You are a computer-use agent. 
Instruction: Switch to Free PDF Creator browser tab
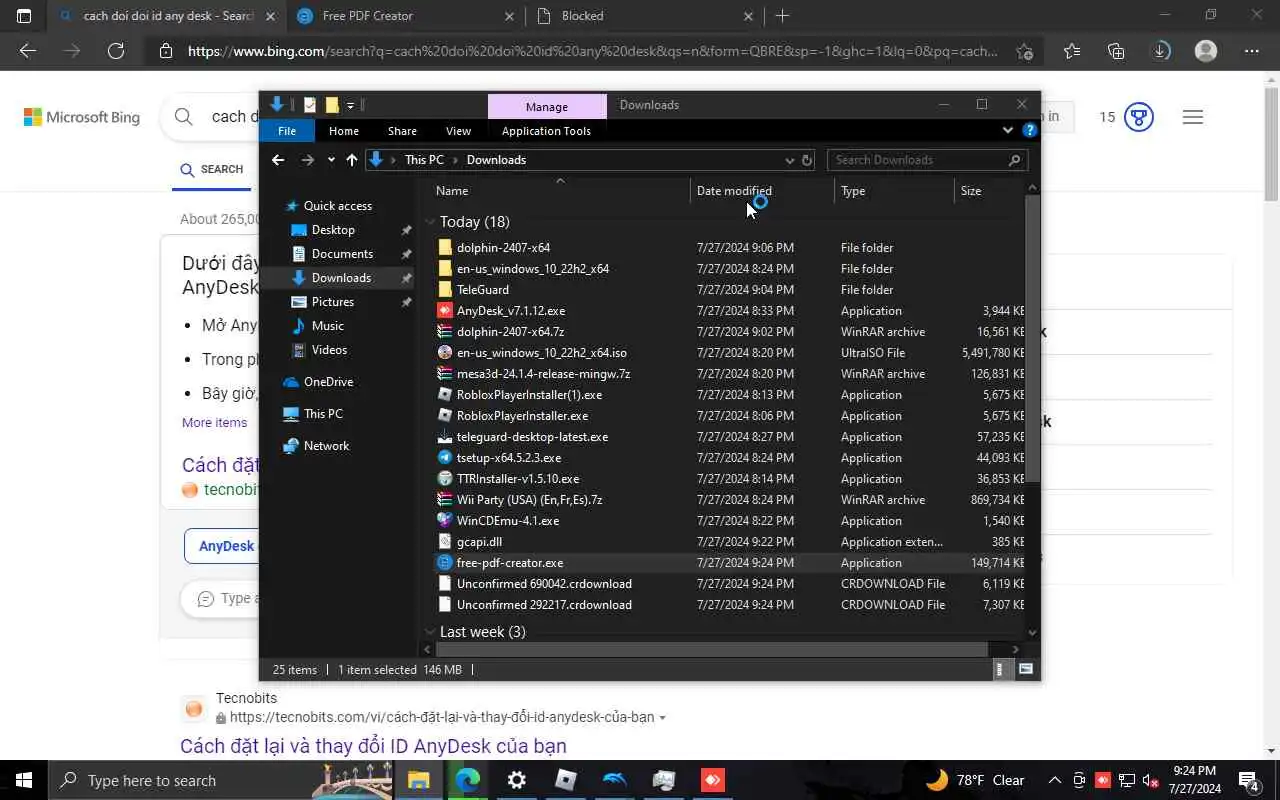point(405,16)
